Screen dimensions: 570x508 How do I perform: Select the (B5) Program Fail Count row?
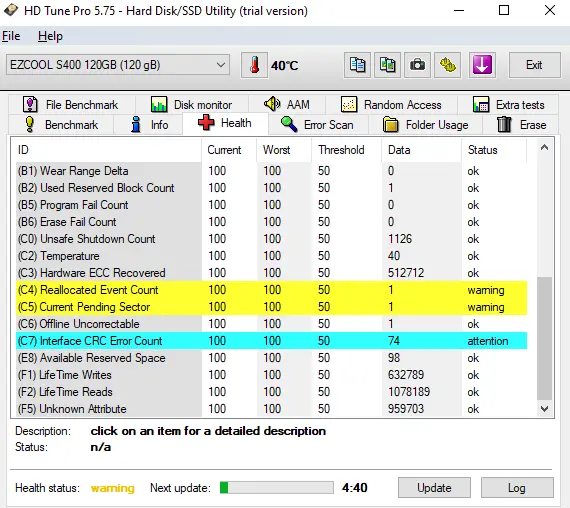(x=272, y=205)
